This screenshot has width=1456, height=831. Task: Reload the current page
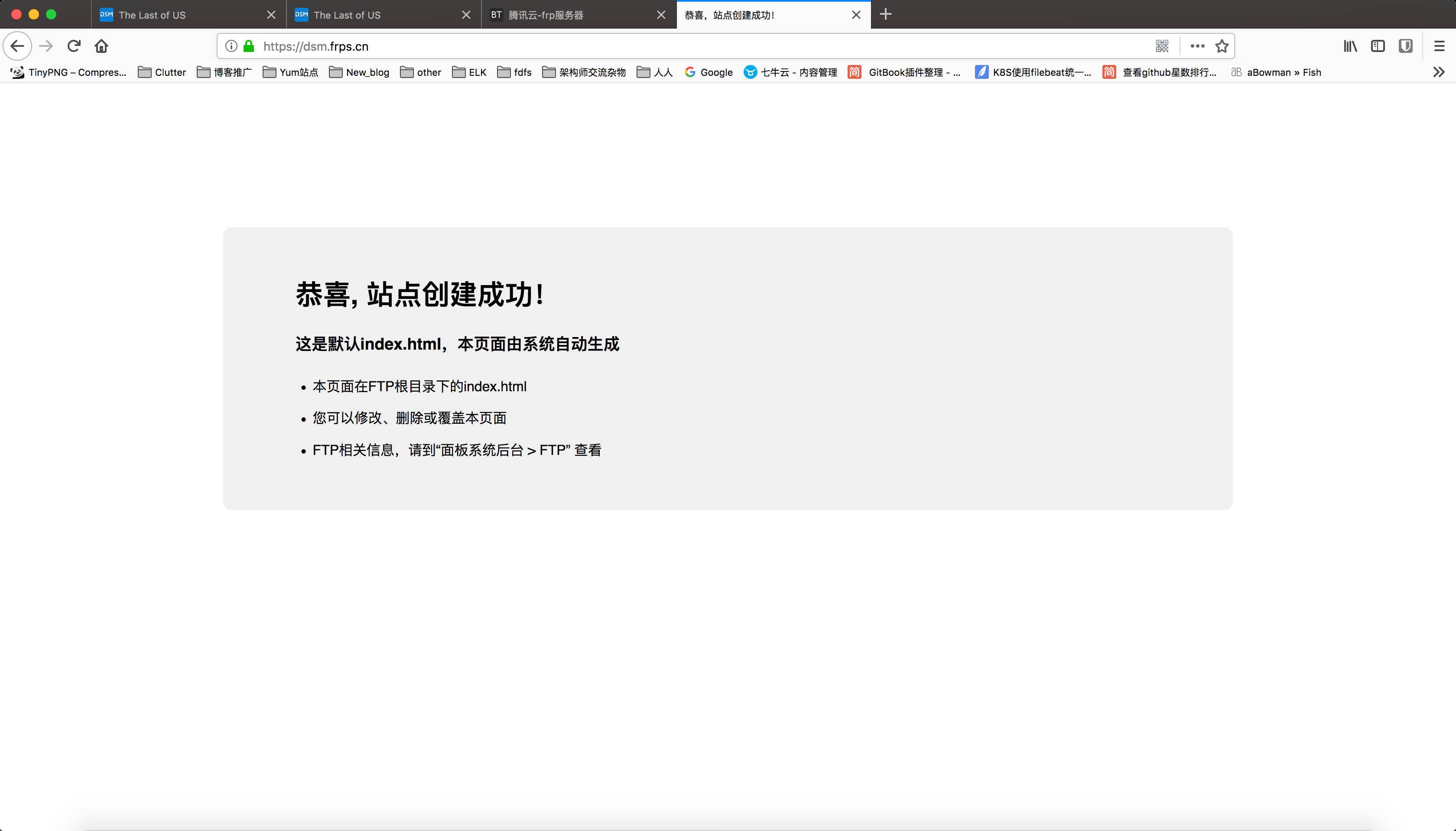tap(74, 46)
